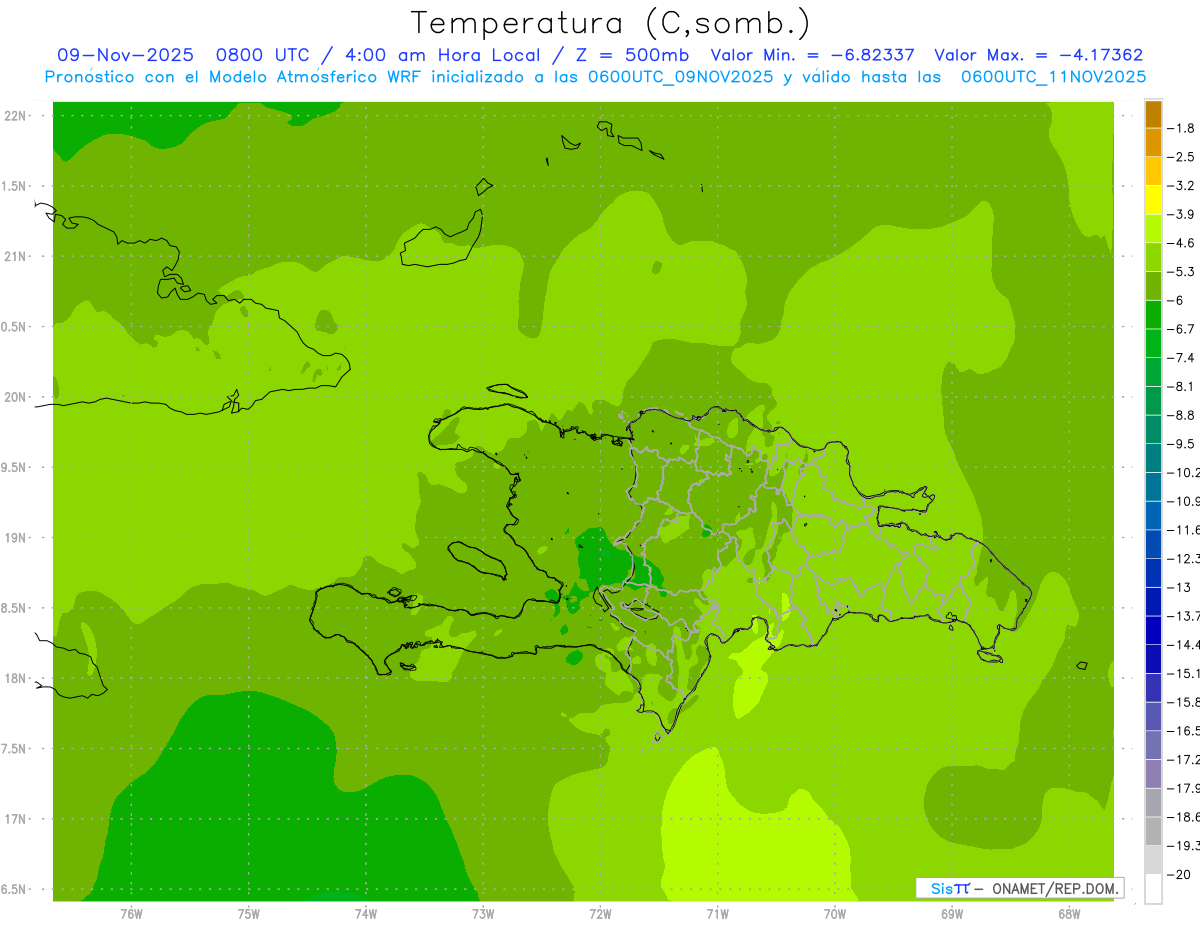Click the legend value '-18.6'
Image resolution: width=1200 pixels, height=927 pixels.
coord(1183,817)
